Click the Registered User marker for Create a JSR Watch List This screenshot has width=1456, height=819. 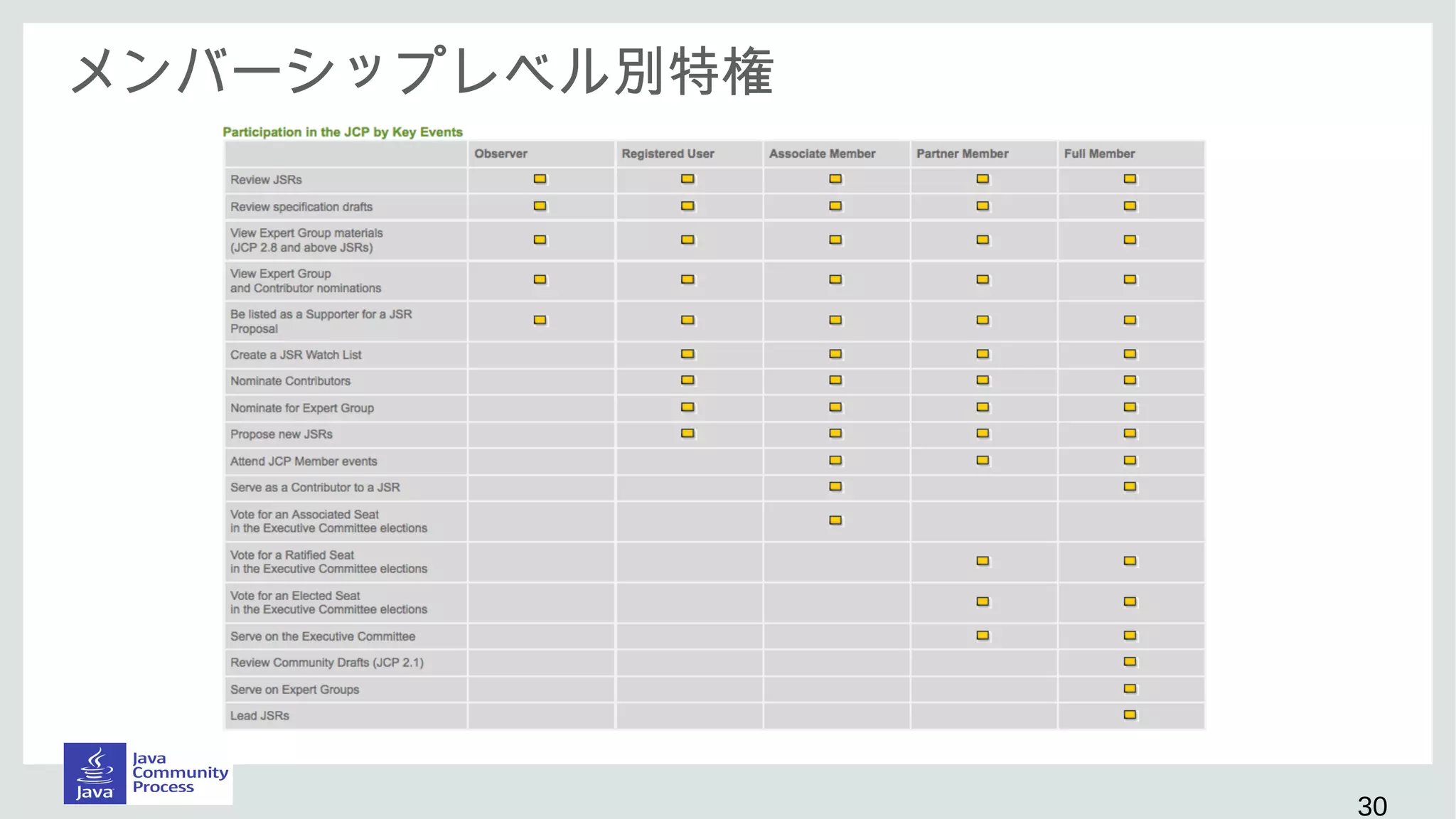click(x=687, y=354)
